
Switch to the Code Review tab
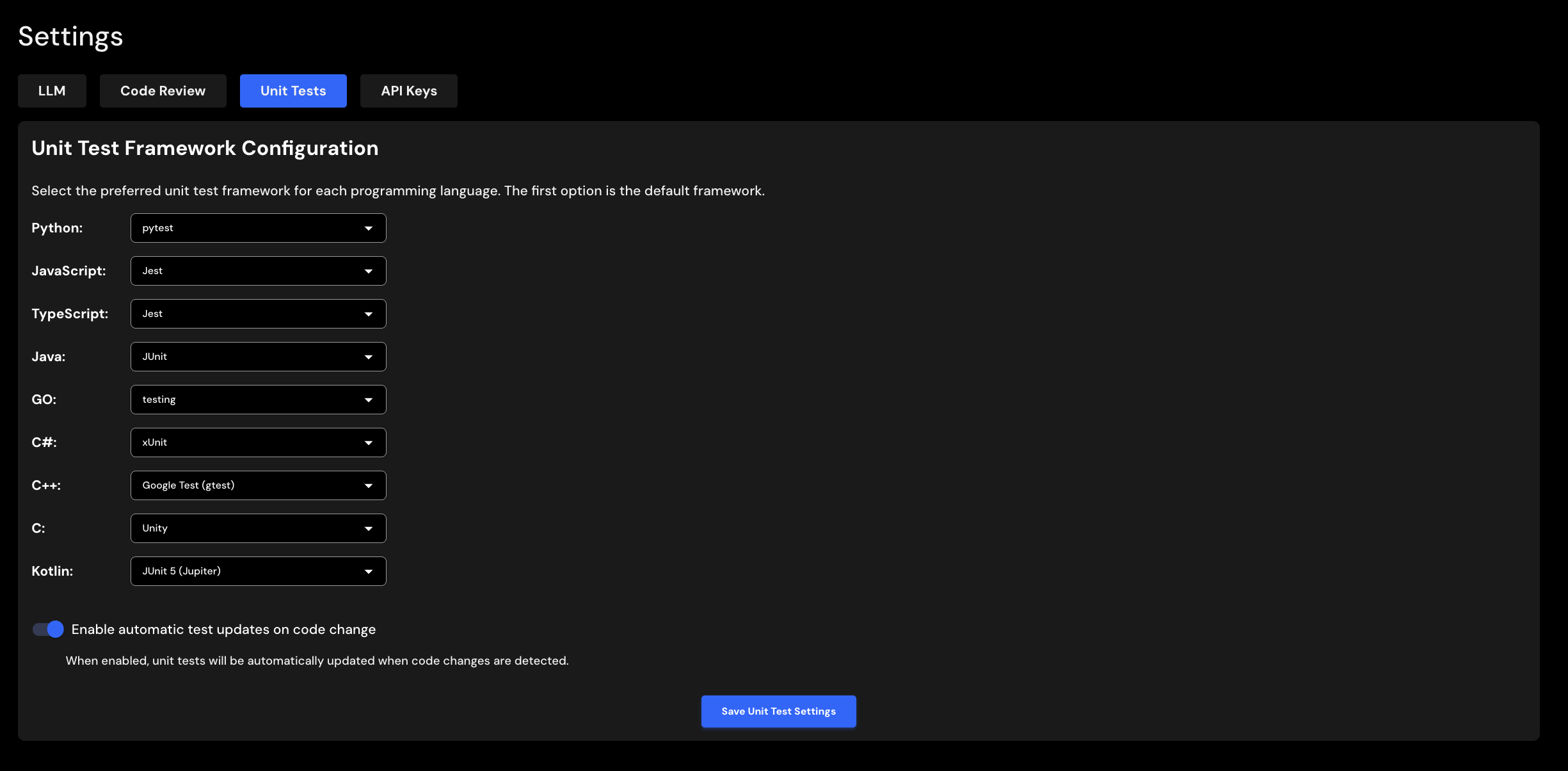(163, 90)
